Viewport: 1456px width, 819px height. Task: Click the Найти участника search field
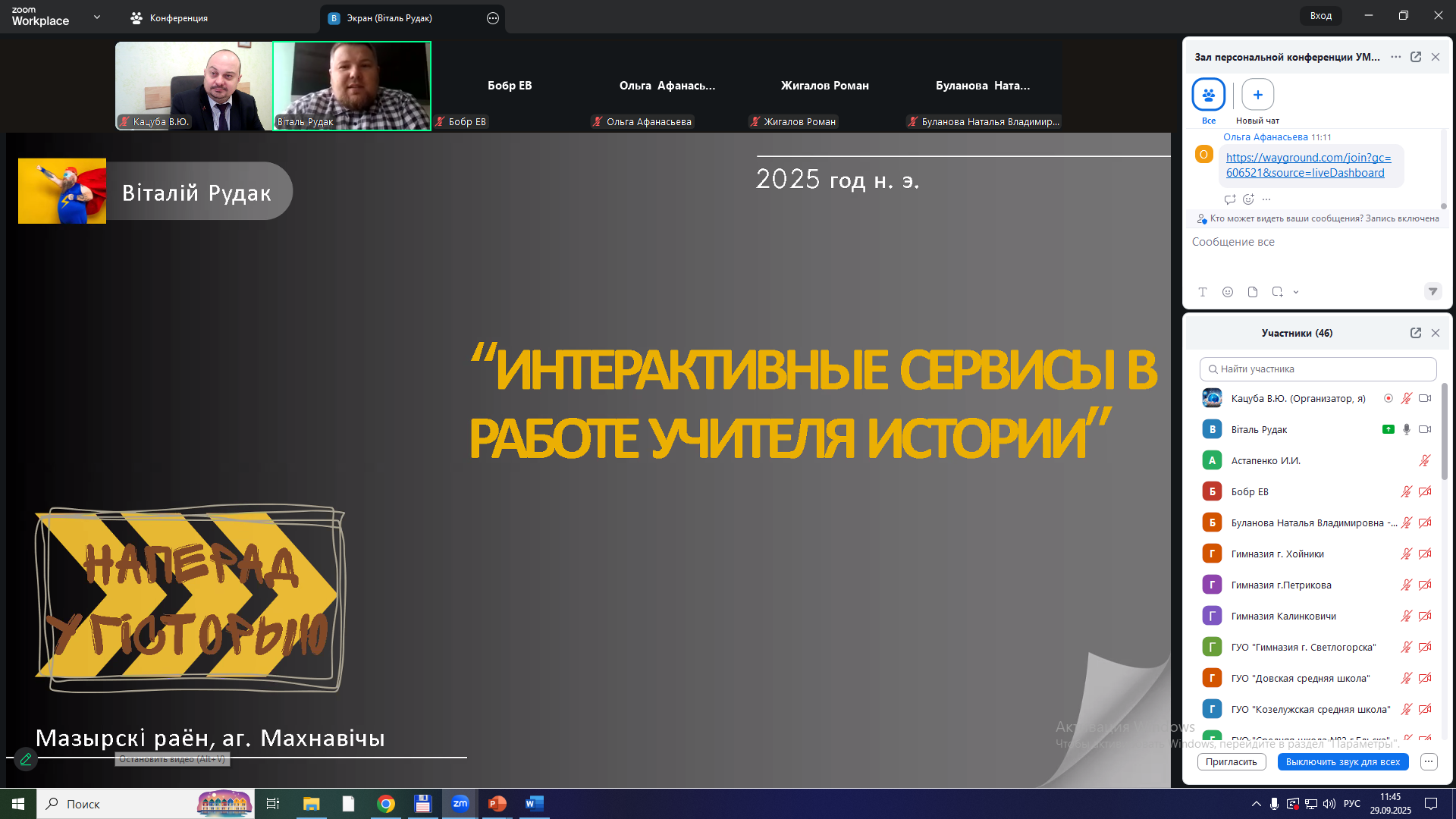click(x=1318, y=369)
